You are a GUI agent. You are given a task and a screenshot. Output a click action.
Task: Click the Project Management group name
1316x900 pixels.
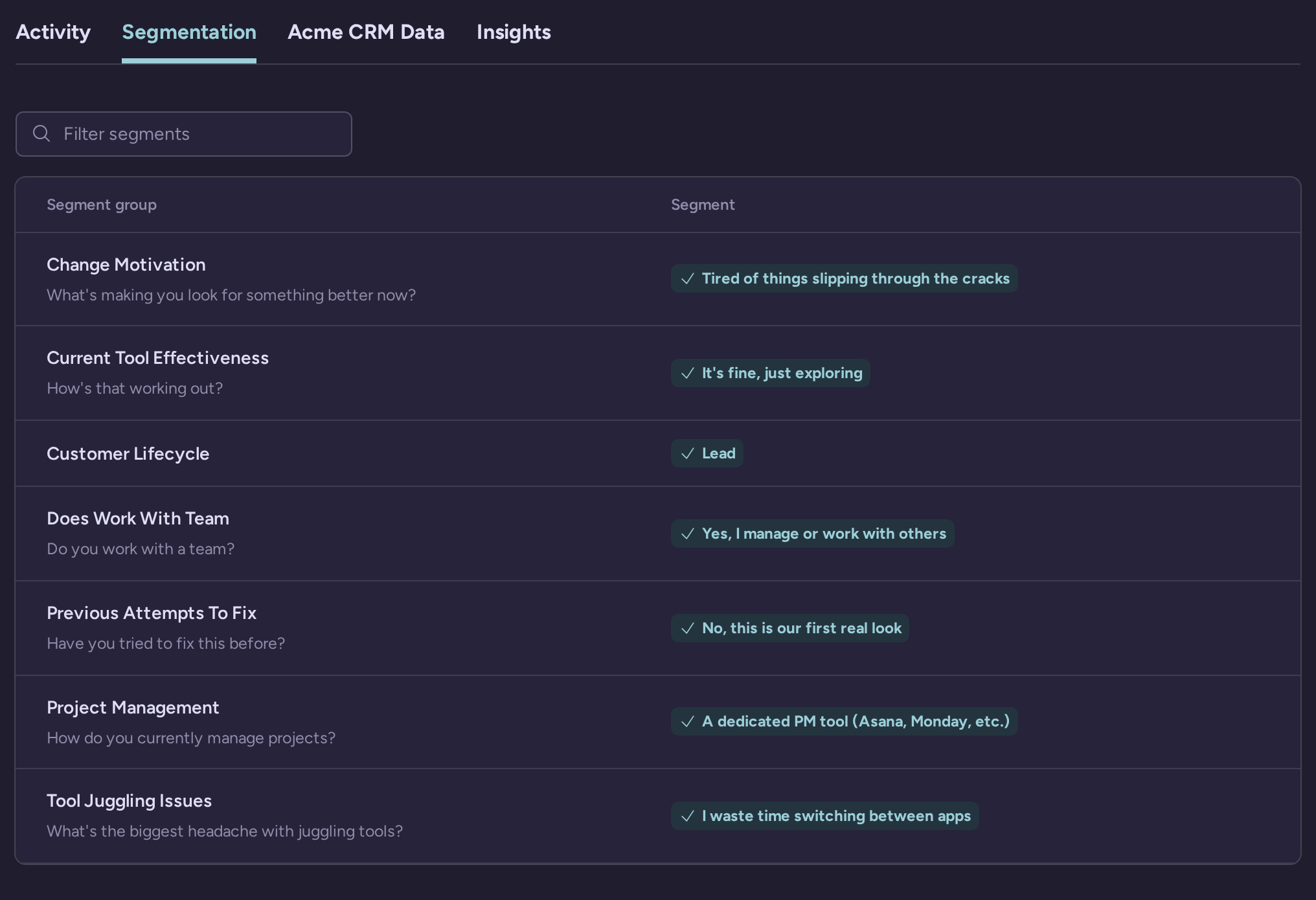pyautogui.click(x=133, y=708)
